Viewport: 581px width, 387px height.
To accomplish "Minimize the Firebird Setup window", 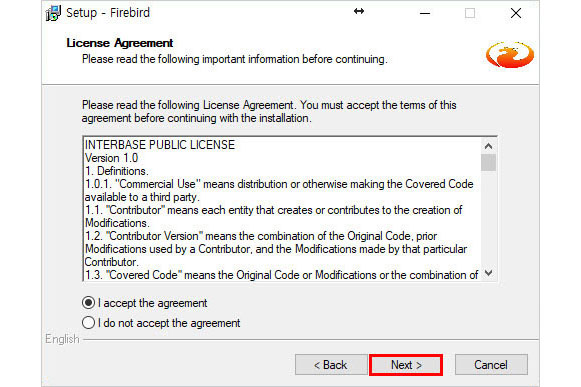I will (x=425, y=13).
